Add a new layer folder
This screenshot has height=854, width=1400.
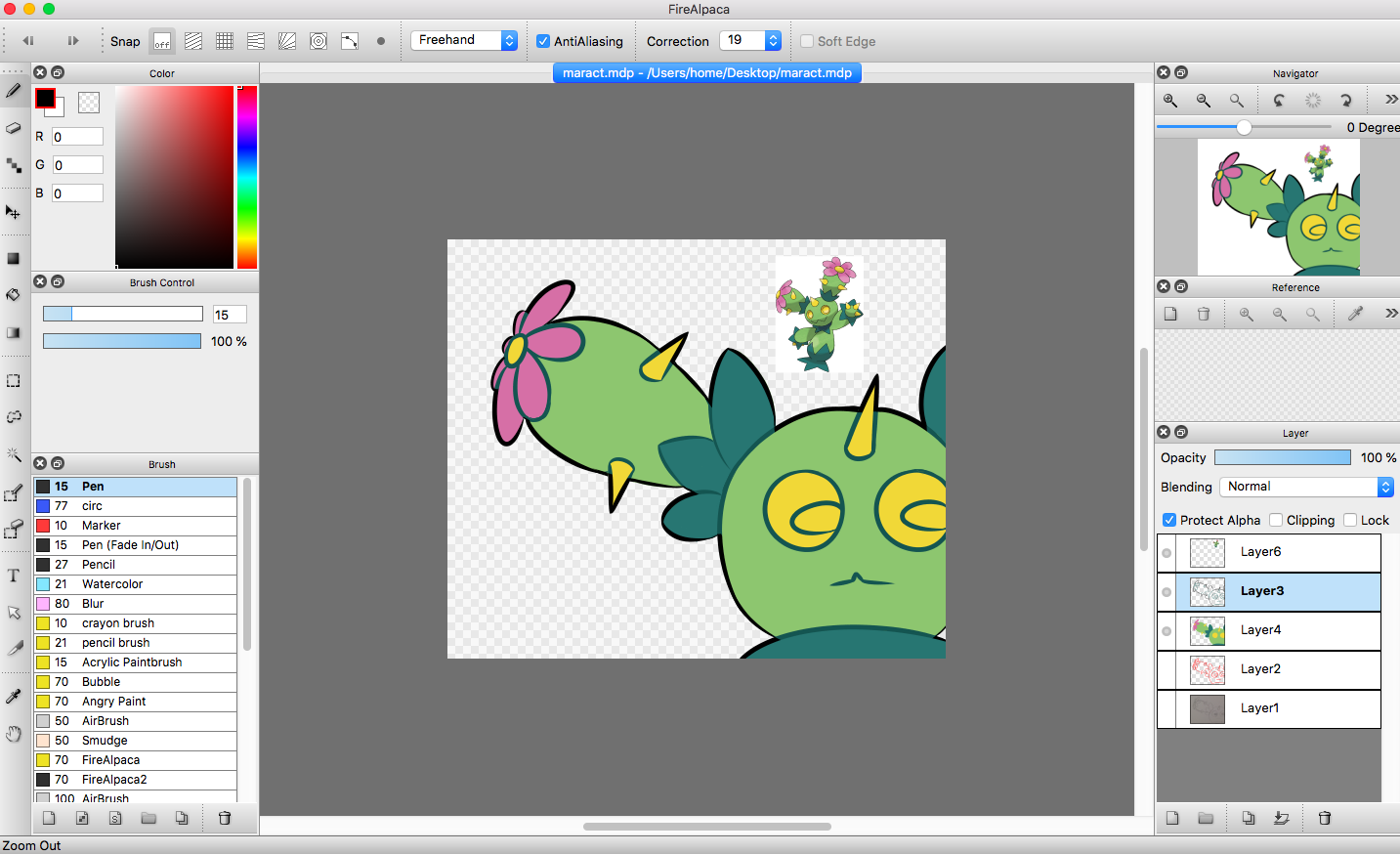click(1206, 818)
